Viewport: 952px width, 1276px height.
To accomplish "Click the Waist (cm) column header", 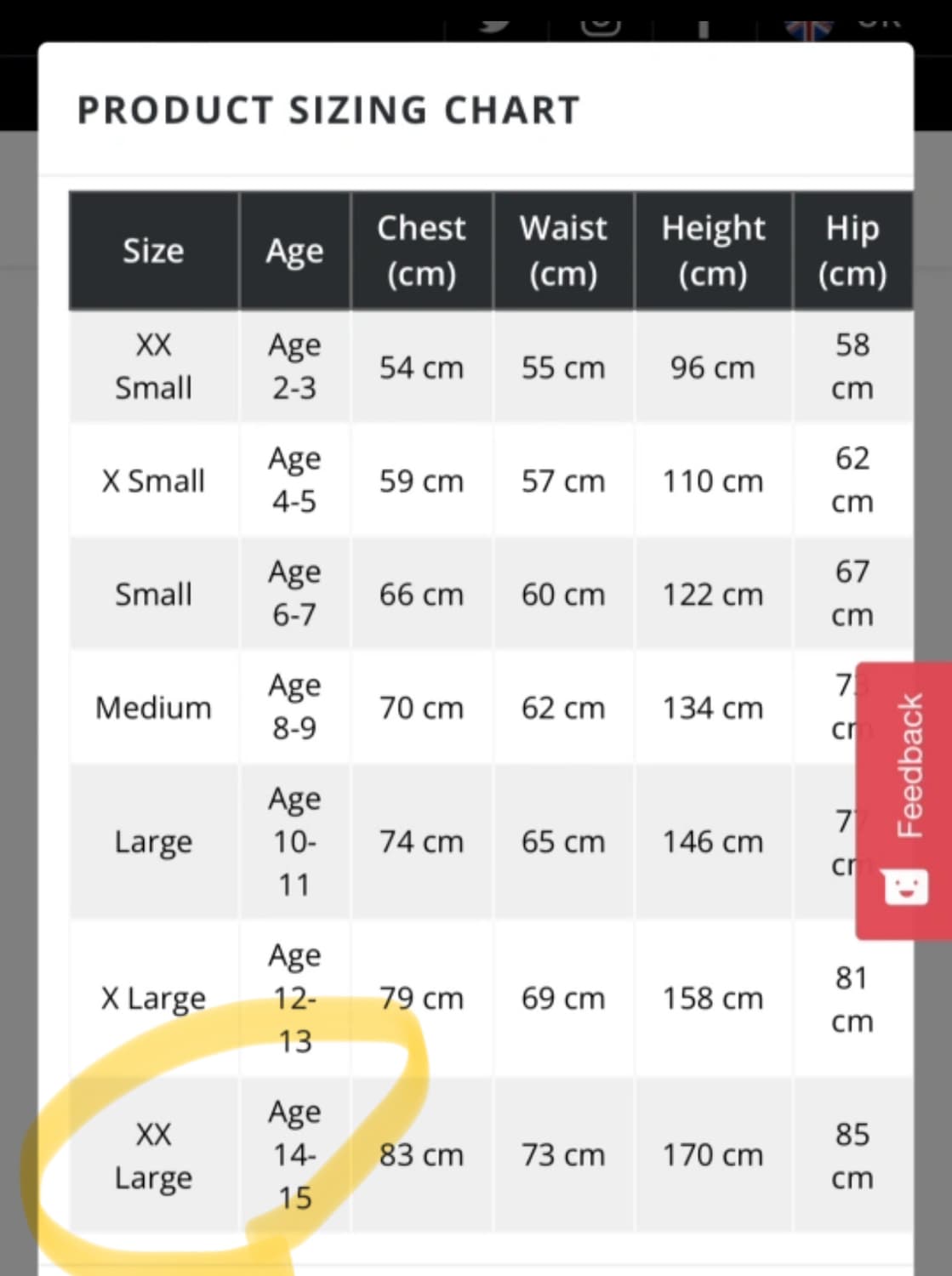I will (x=563, y=250).
